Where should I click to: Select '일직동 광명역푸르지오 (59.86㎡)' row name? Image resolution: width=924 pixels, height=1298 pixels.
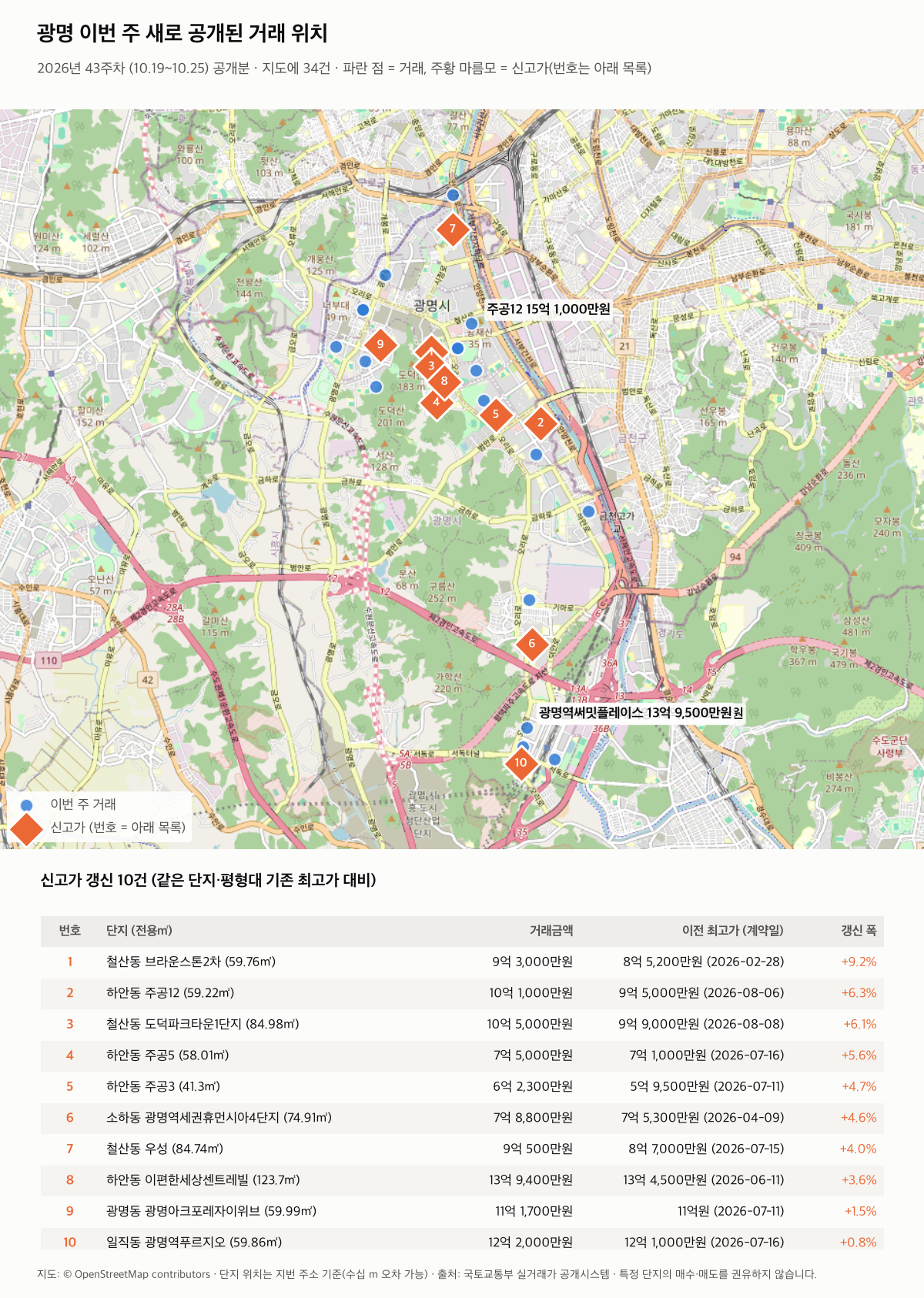194,1243
